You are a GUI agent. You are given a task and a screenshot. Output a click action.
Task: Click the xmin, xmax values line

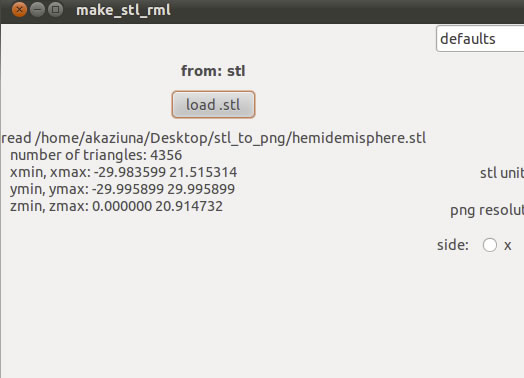tap(124, 172)
